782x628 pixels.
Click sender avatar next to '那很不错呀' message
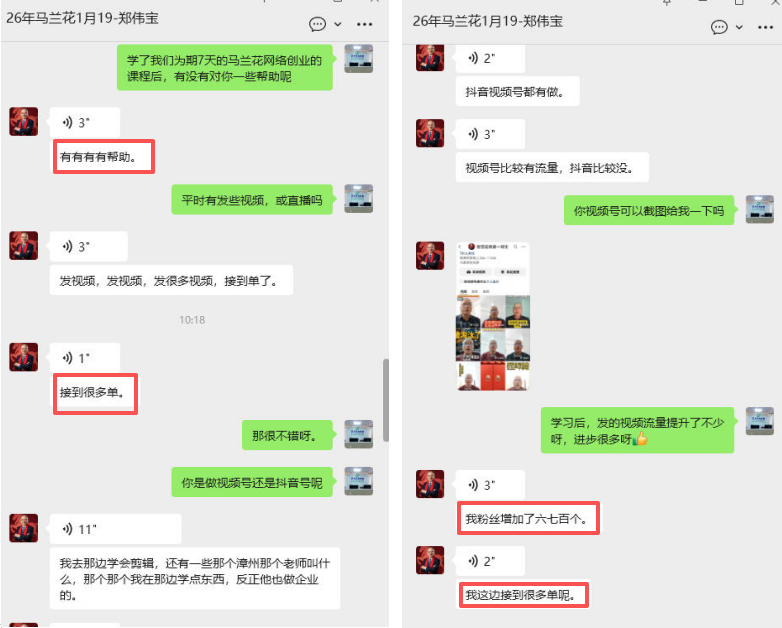point(359,434)
